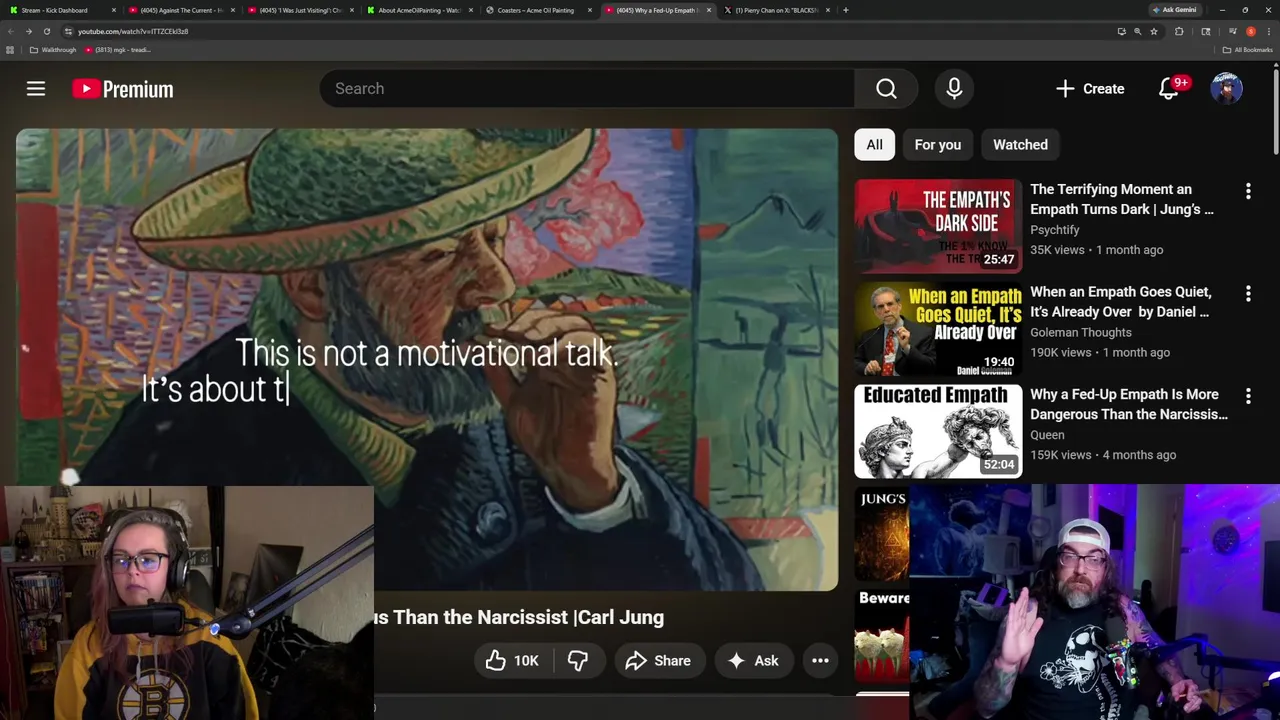Screen dimensions: 1280x720
Task: Switch to Pierry Chan on X tab
Action: click(x=776, y=10)
